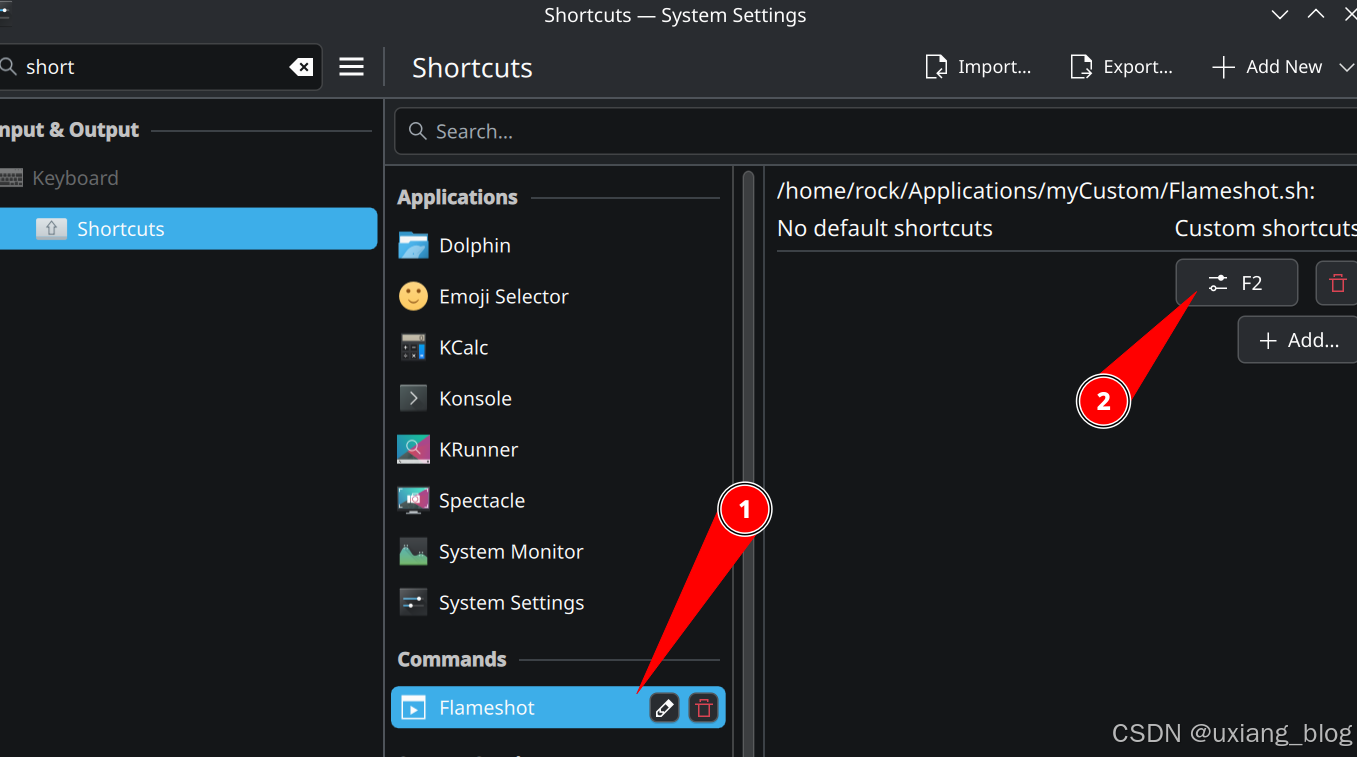The width and height of the screenshot is (1357, 757).
Task: Select the Konsole label
Action: click(475, 398)
